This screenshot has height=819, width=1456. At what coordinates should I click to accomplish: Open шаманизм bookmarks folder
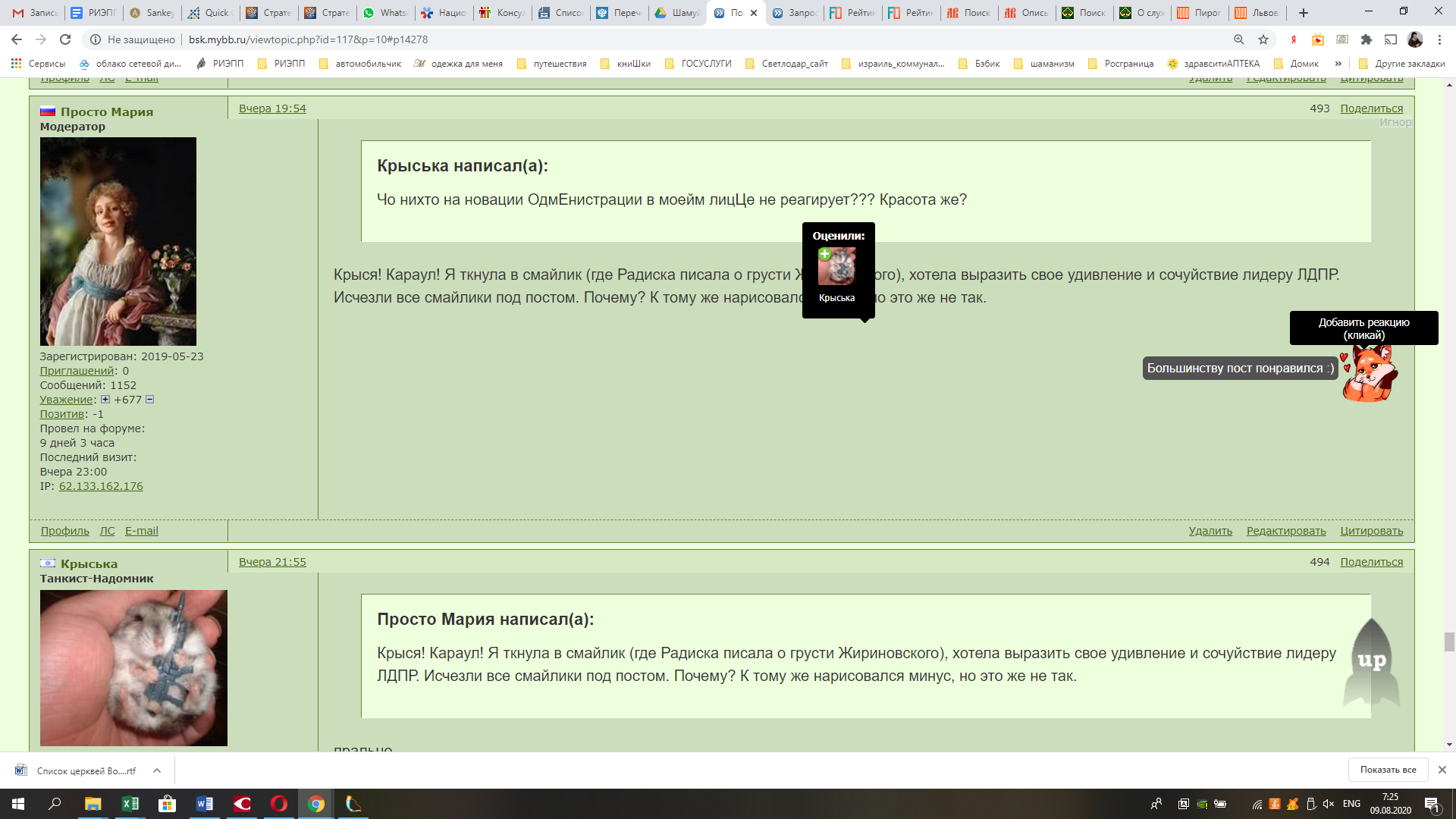(1043, 64)
